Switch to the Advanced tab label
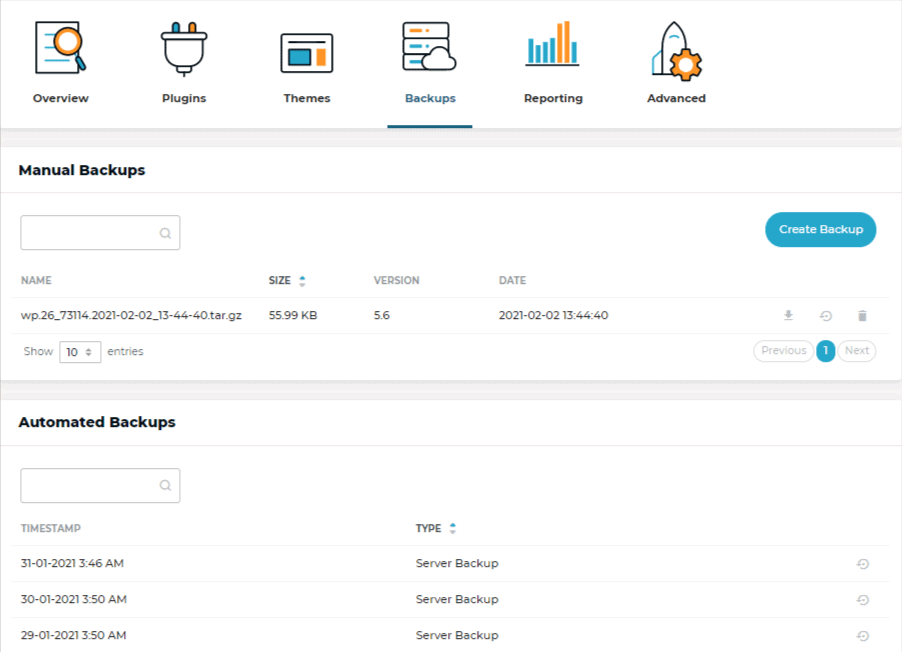This screenshot has height=652, width=902. (x=676, y=98)
